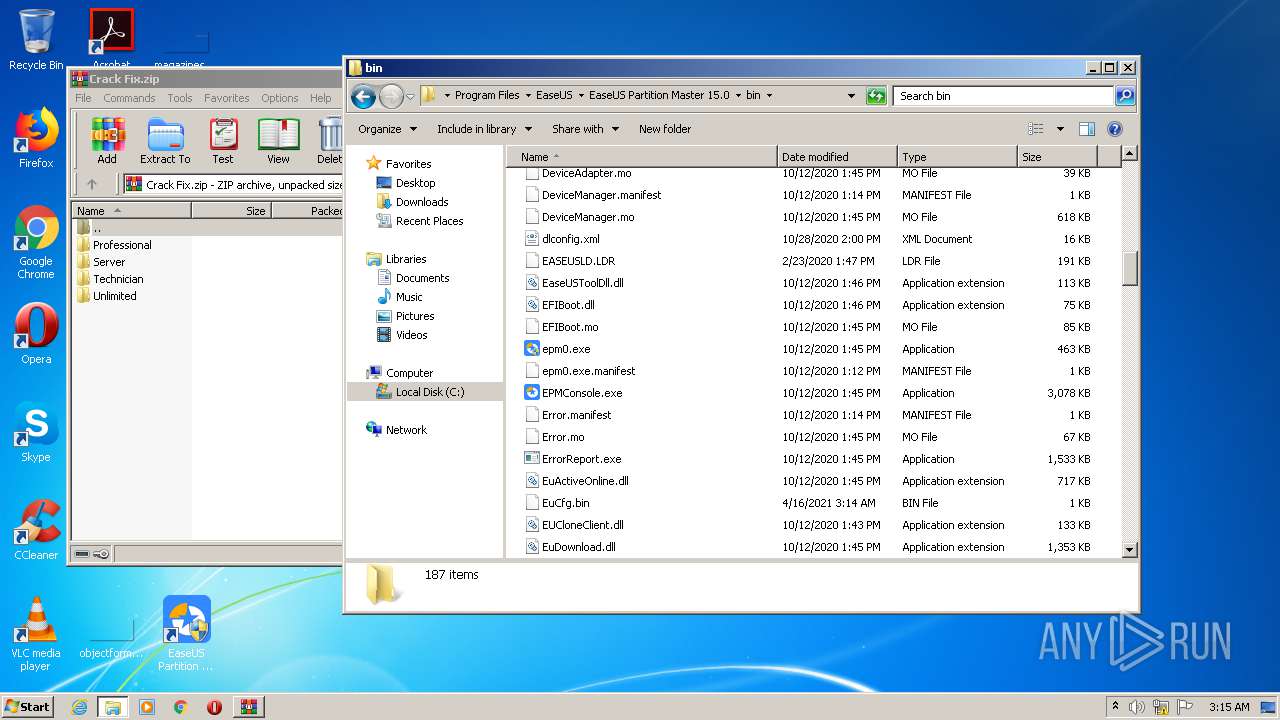This screenshot has width=1280, height=720.
Task: Open Google Chrome desktop shortcut
Action: 36,243
